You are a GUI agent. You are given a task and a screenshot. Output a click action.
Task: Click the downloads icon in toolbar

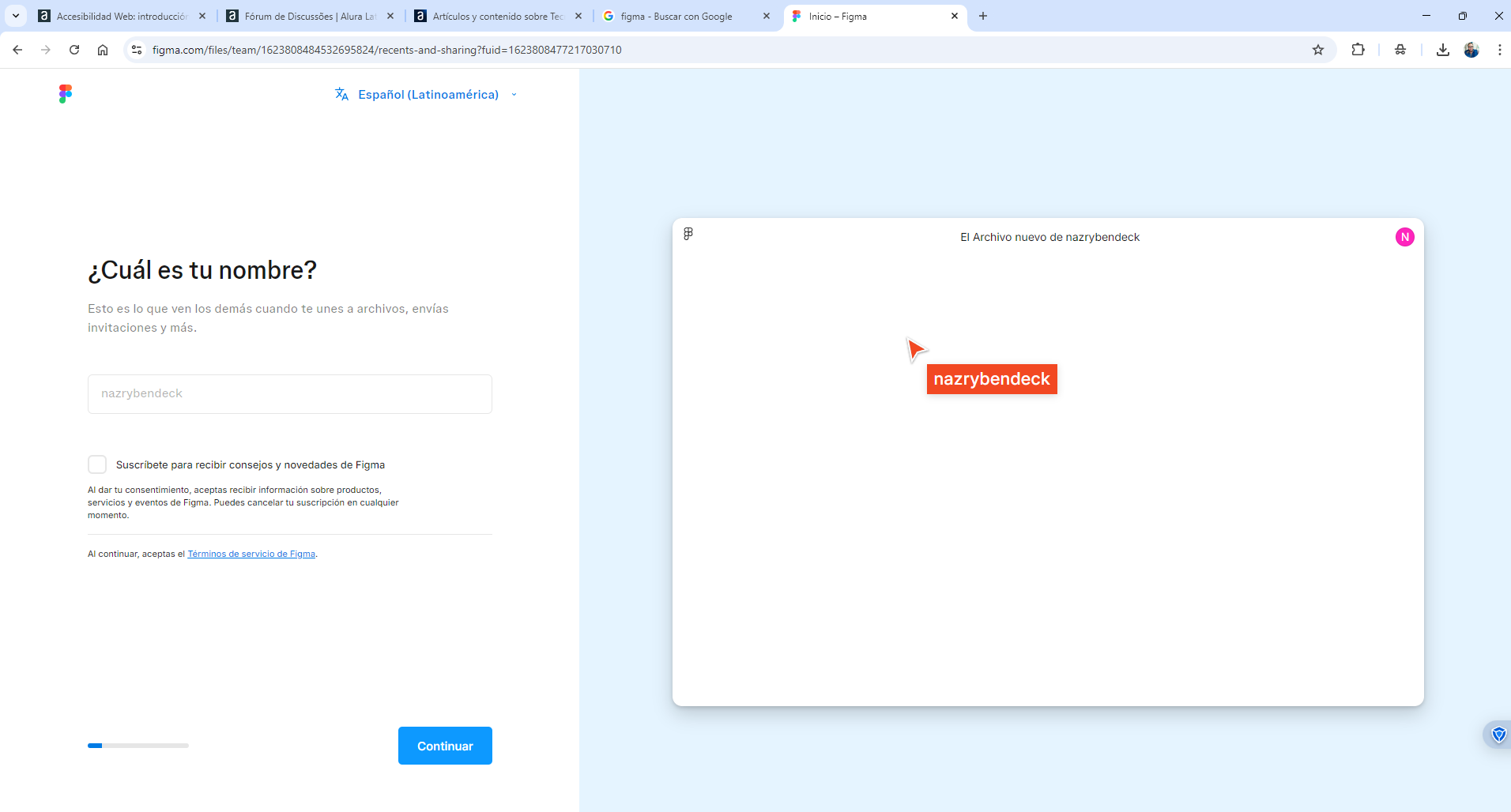tap(1443, 49)
